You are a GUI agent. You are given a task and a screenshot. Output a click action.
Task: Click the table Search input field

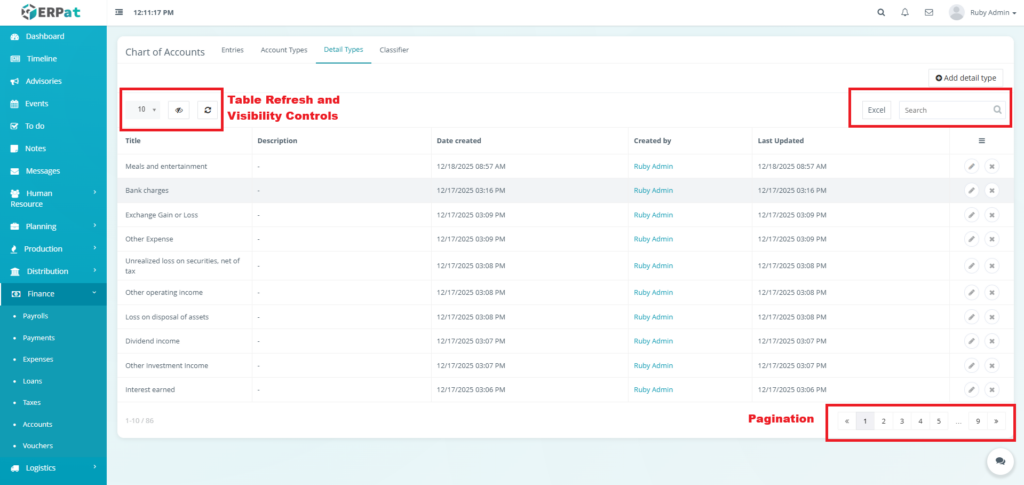click(945, 110)
